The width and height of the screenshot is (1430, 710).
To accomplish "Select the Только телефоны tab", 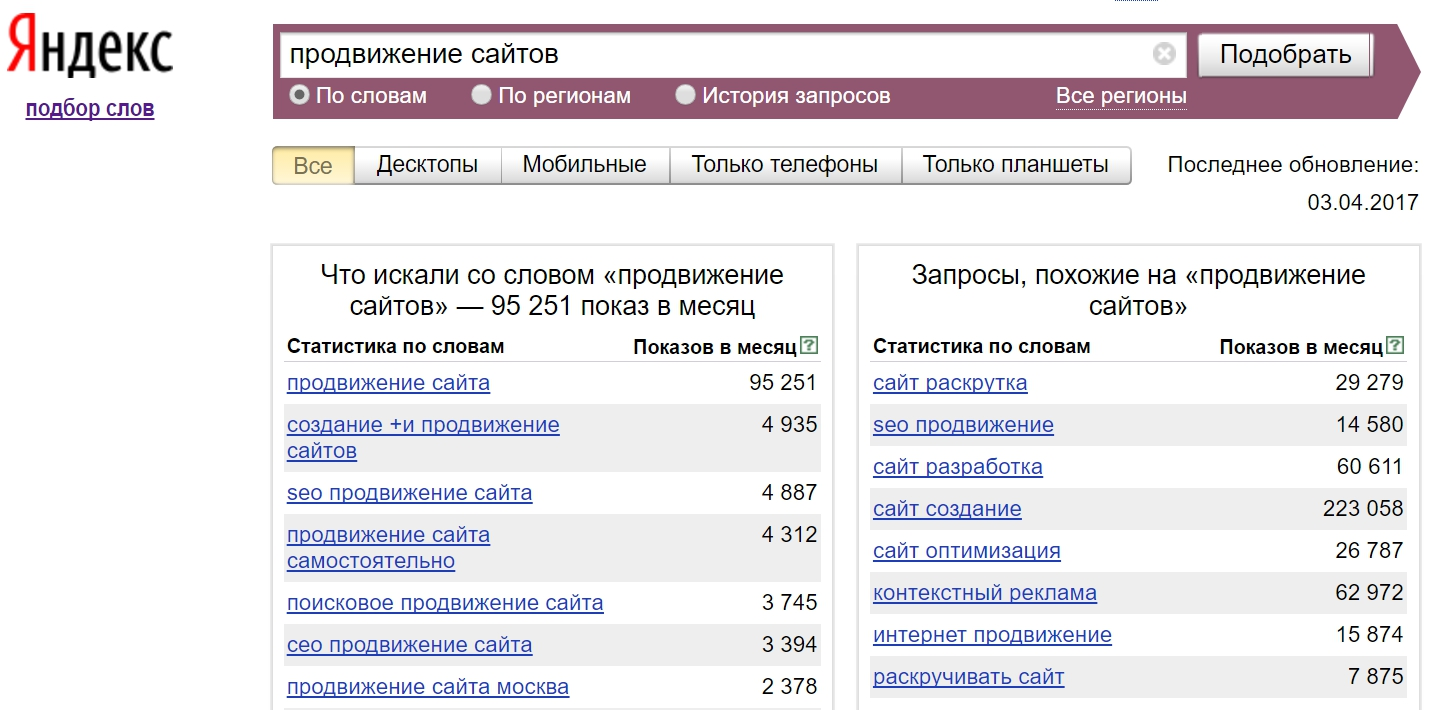I will [x=784, y=165].
